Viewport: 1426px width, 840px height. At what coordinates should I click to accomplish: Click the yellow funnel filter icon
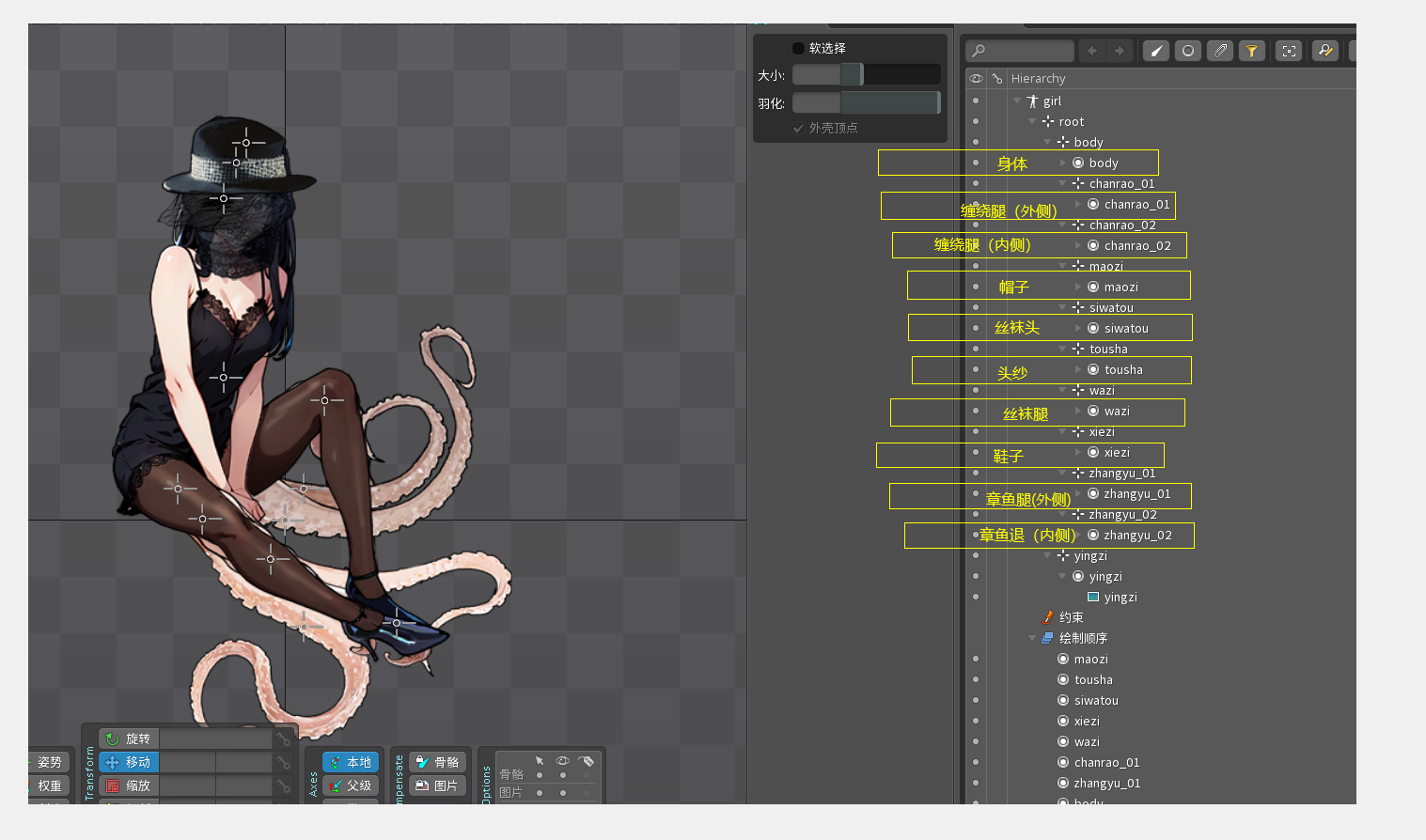[1252, 51]
